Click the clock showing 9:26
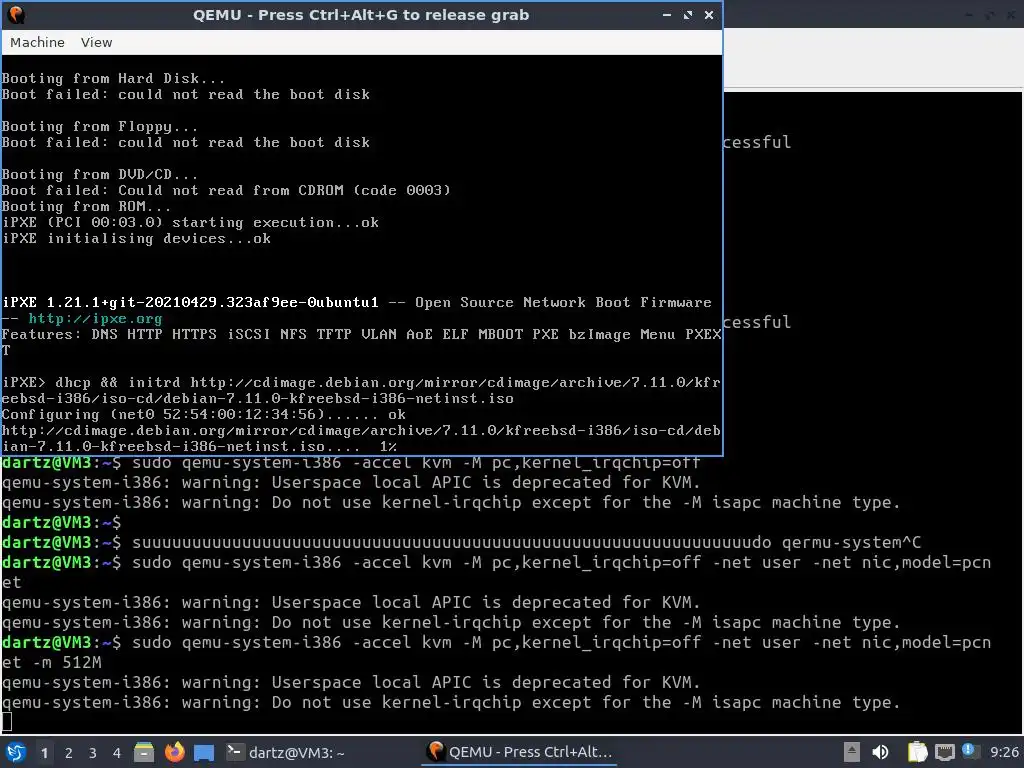The width and height of the screenshot is (1024, 768). coord(1004,752)
